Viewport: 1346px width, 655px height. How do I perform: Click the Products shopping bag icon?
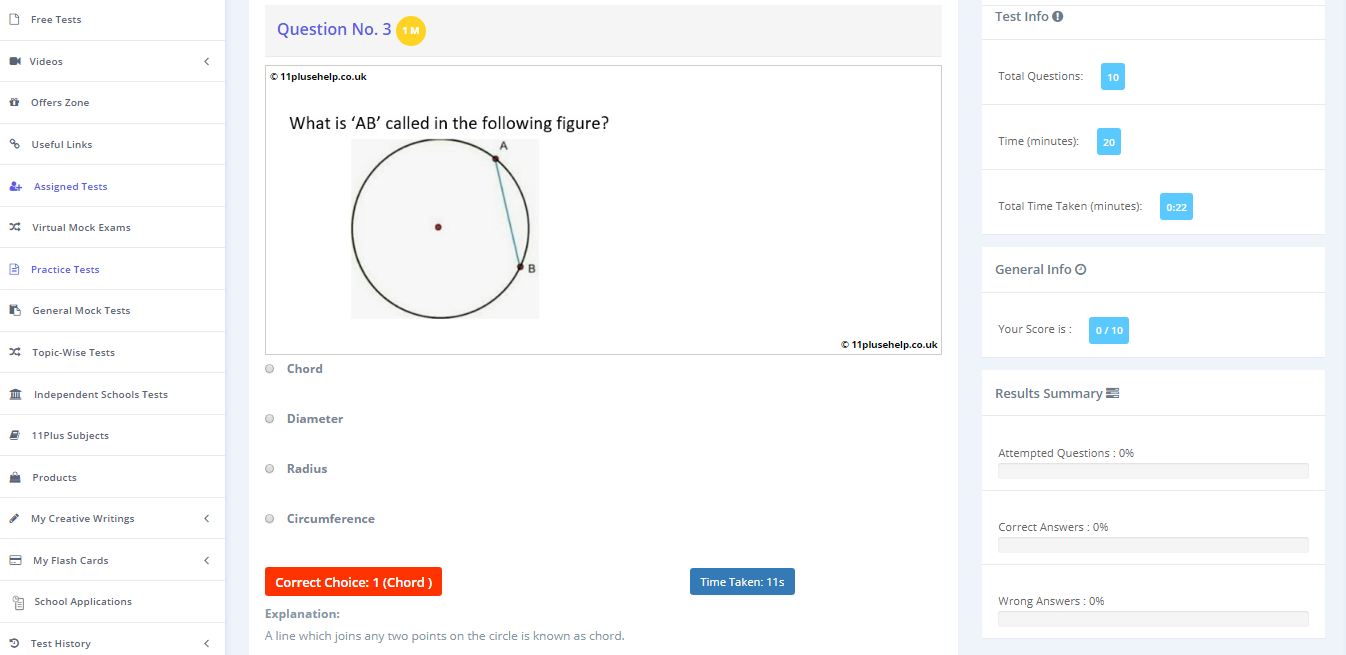14,477
